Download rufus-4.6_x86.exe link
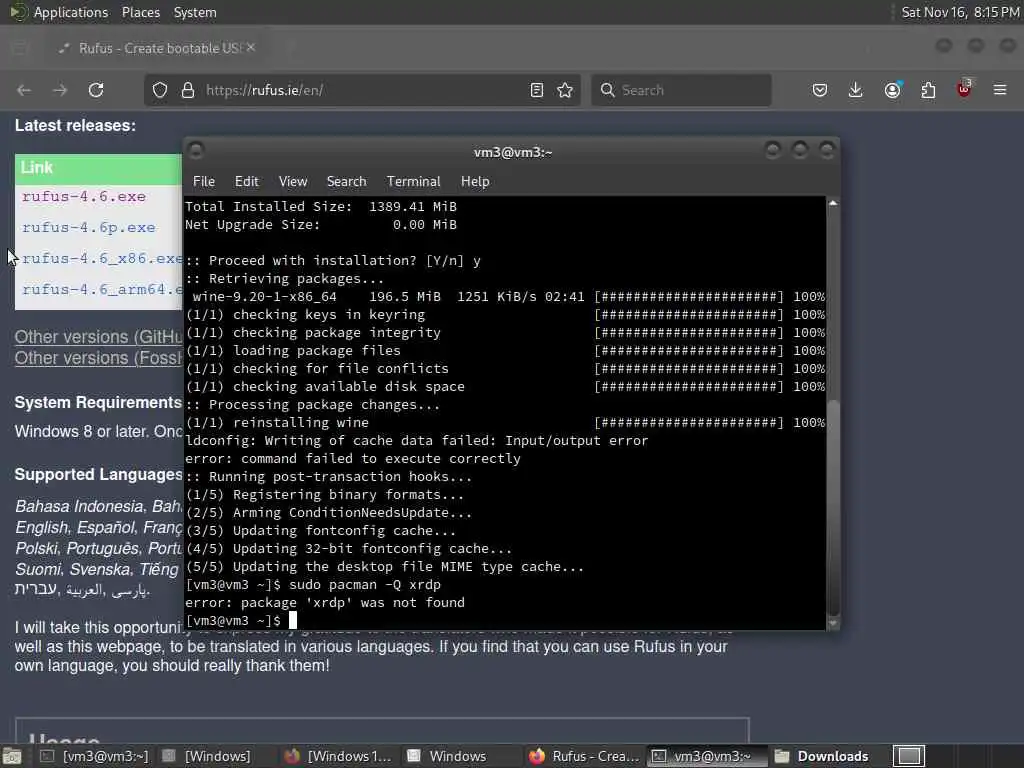Viewport: 1024px width, 768px height. tap(102, 259)
